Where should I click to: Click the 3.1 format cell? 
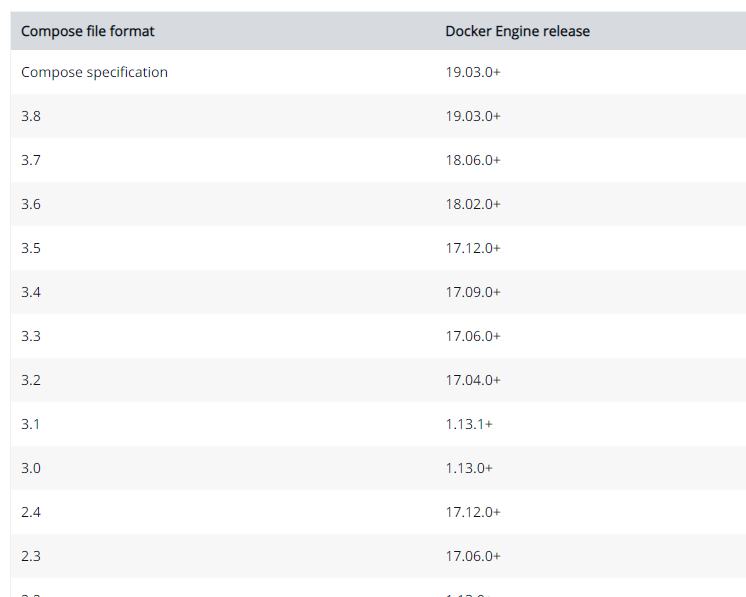30,424
